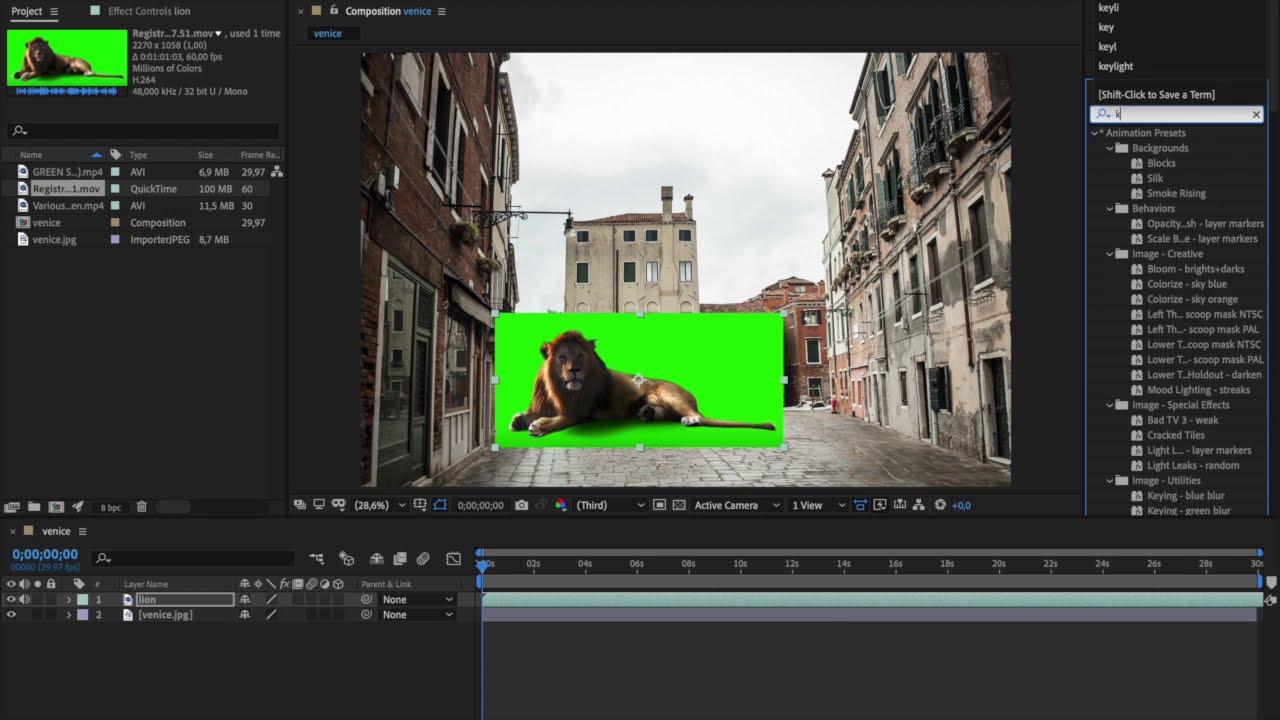
Task: Open the composition flowchart icon in viewer toolbar
Action: [x=920, y=505]
